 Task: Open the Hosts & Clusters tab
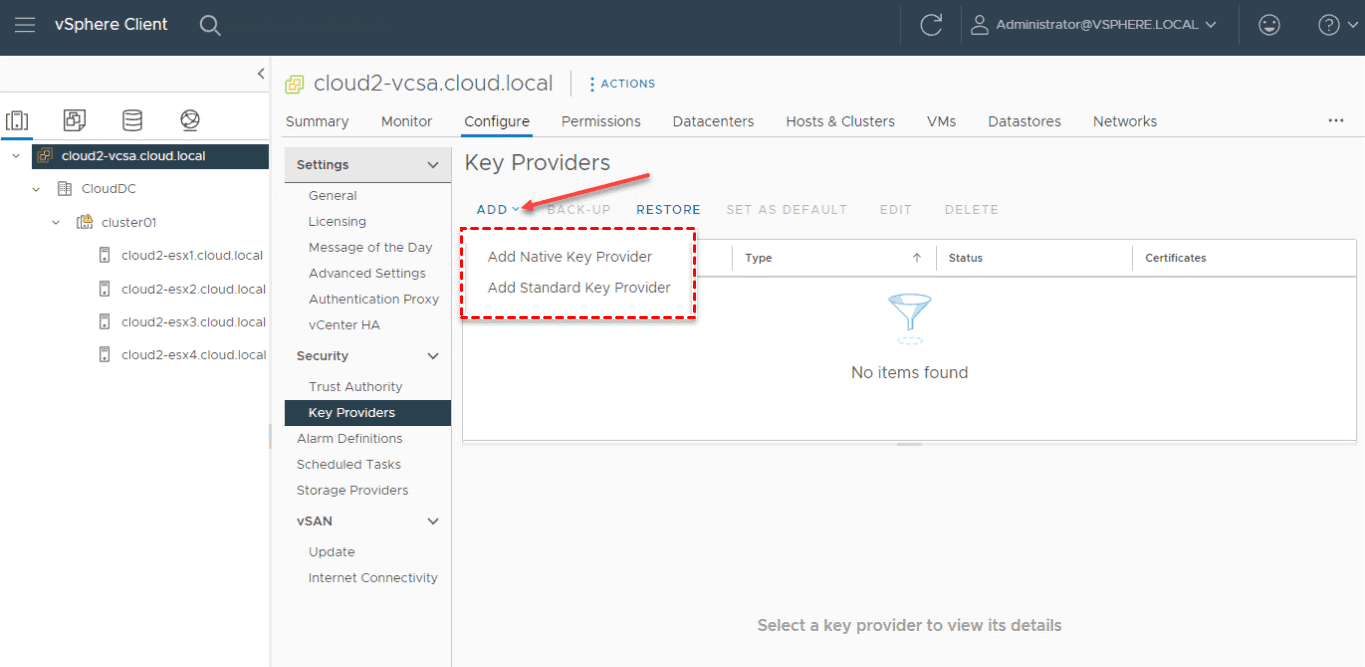[x=840, y=121]
